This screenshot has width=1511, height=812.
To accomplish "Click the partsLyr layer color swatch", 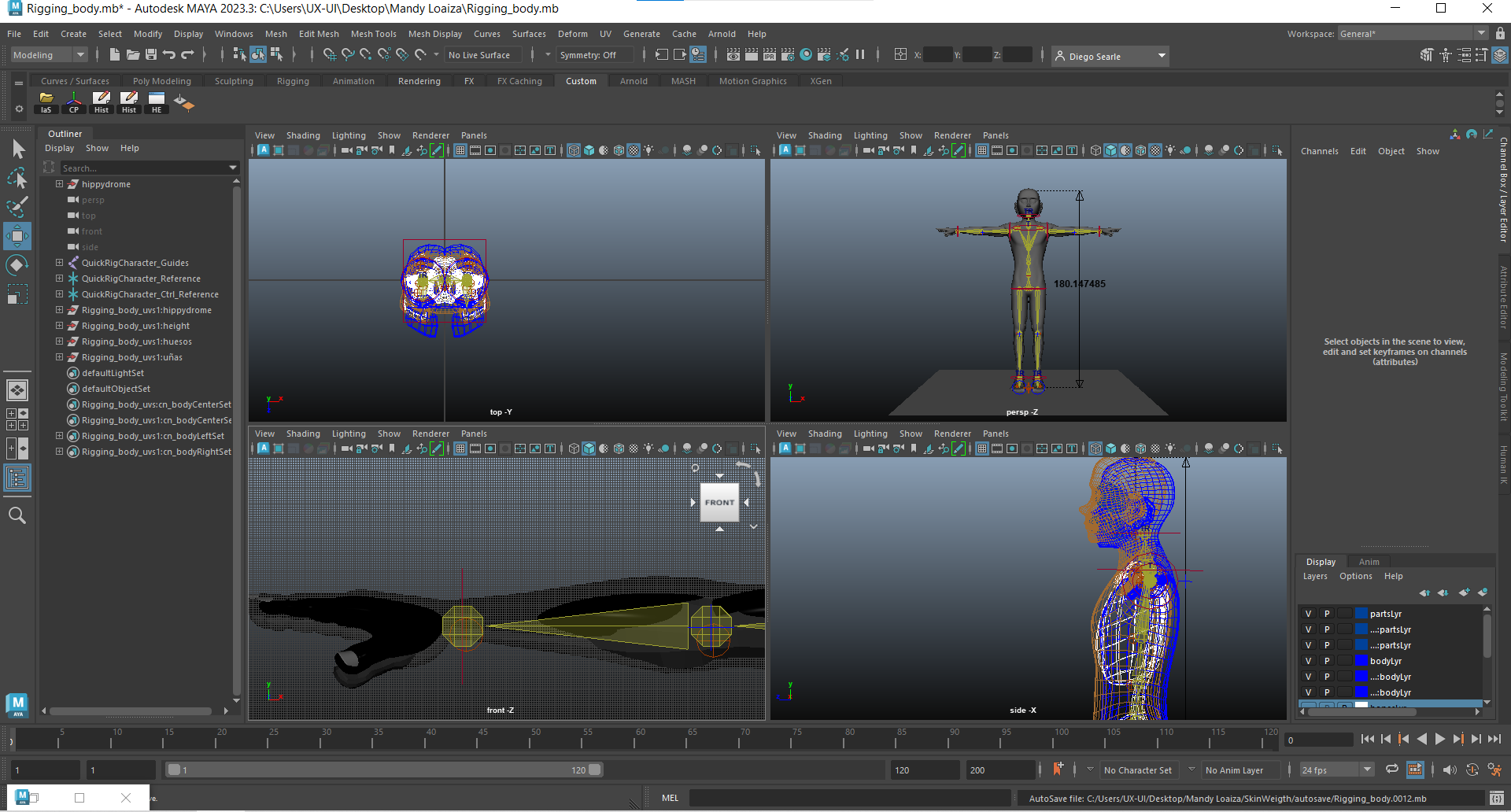I will (1361, 614).
